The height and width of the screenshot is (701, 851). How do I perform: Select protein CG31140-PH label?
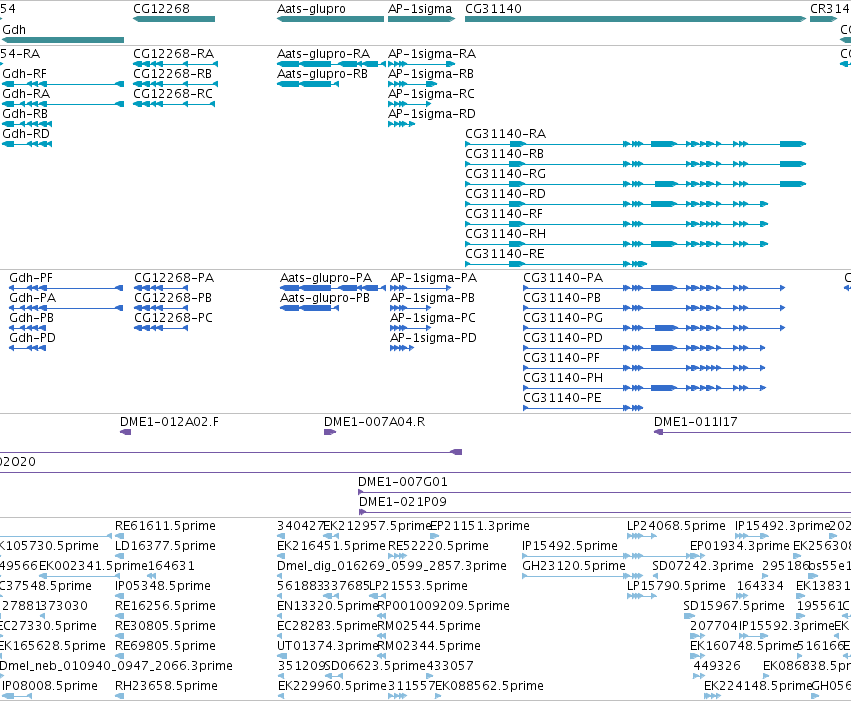[x=563, y=378]
